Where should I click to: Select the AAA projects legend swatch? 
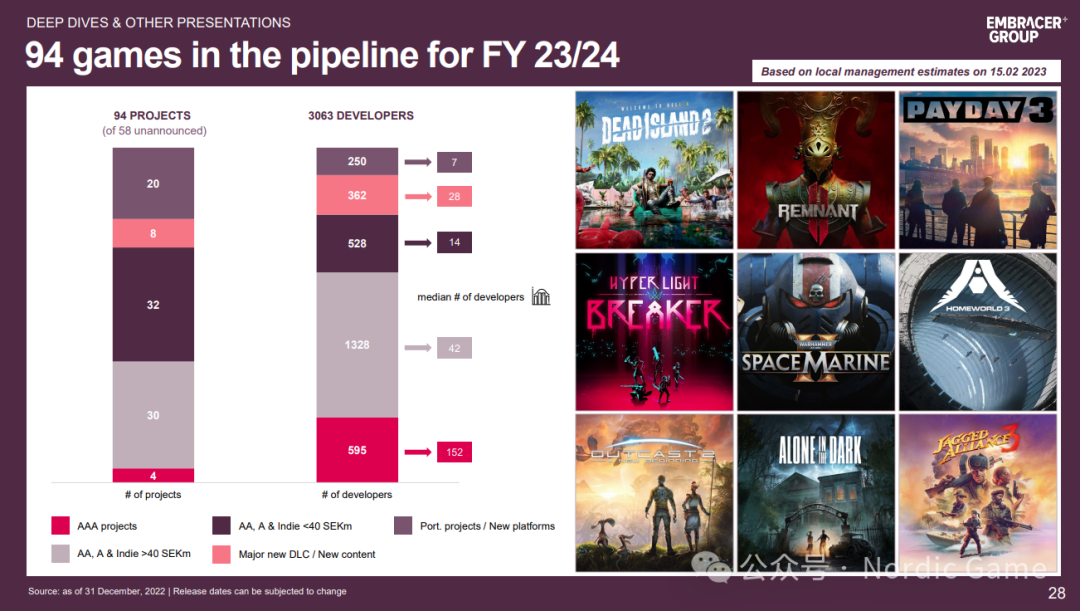(61, 526)
